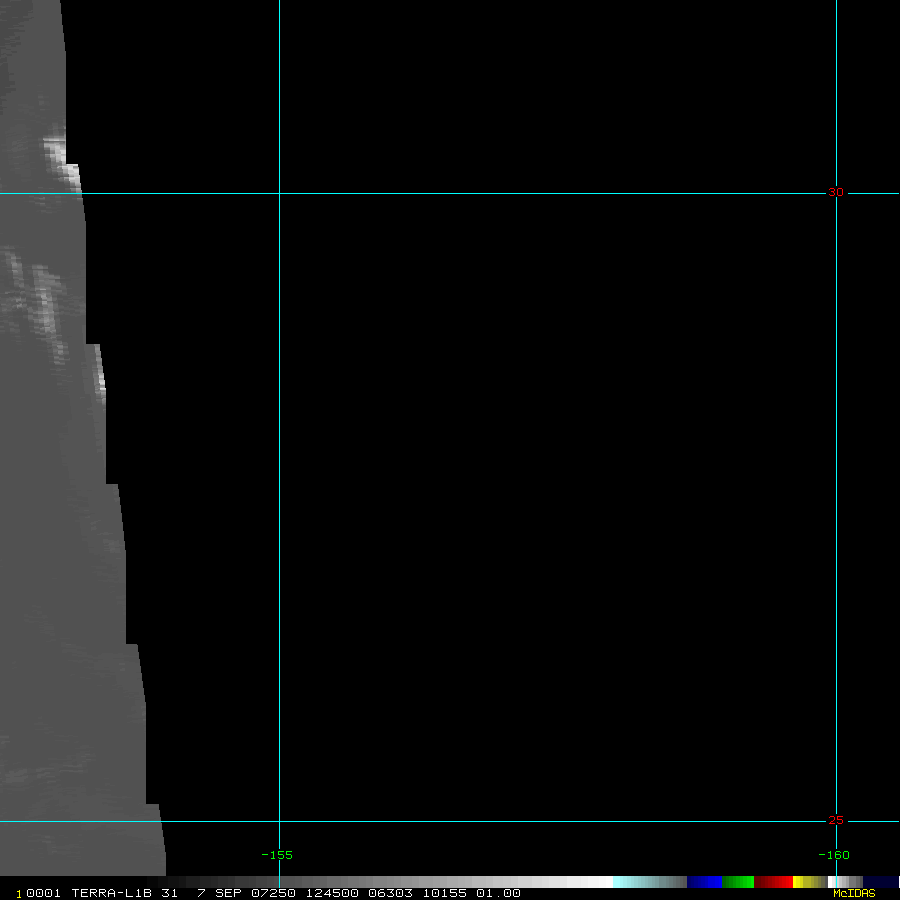900x900 pixels.
Task: Click the blue segment of the color bar
Action: (704, 882)
